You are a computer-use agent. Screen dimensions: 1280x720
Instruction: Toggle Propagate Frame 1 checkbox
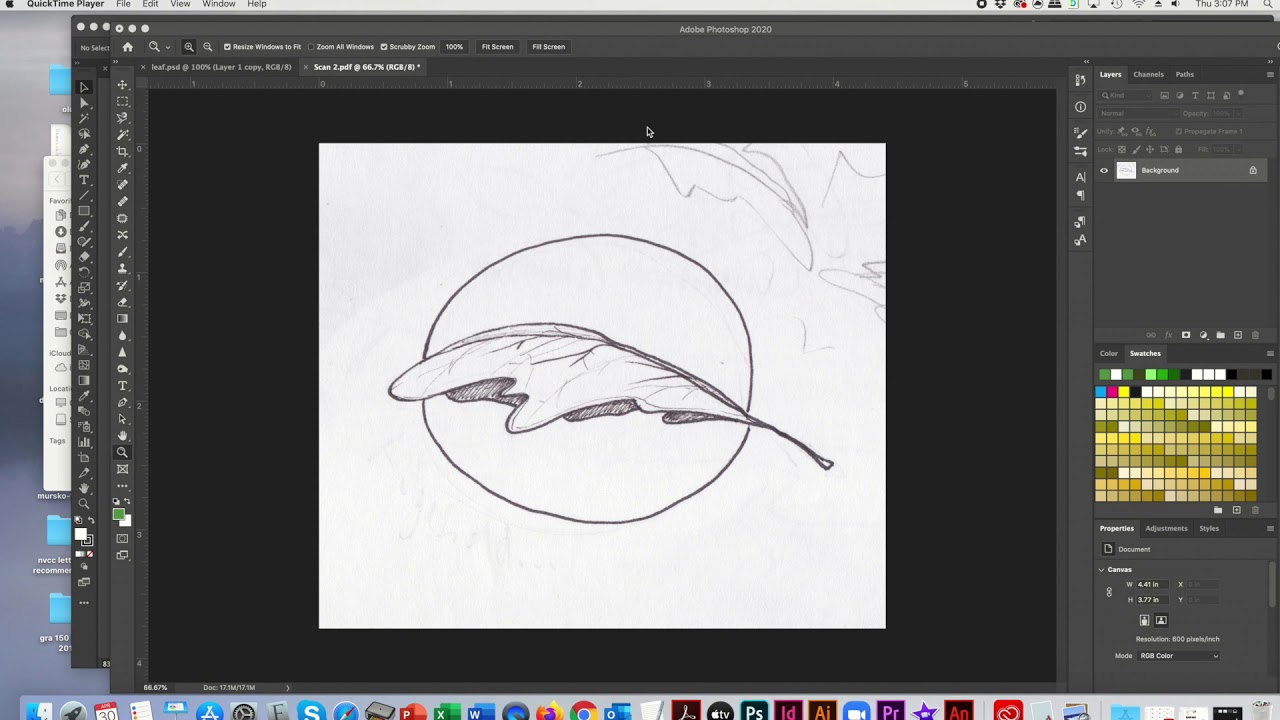click(1178, 131)
